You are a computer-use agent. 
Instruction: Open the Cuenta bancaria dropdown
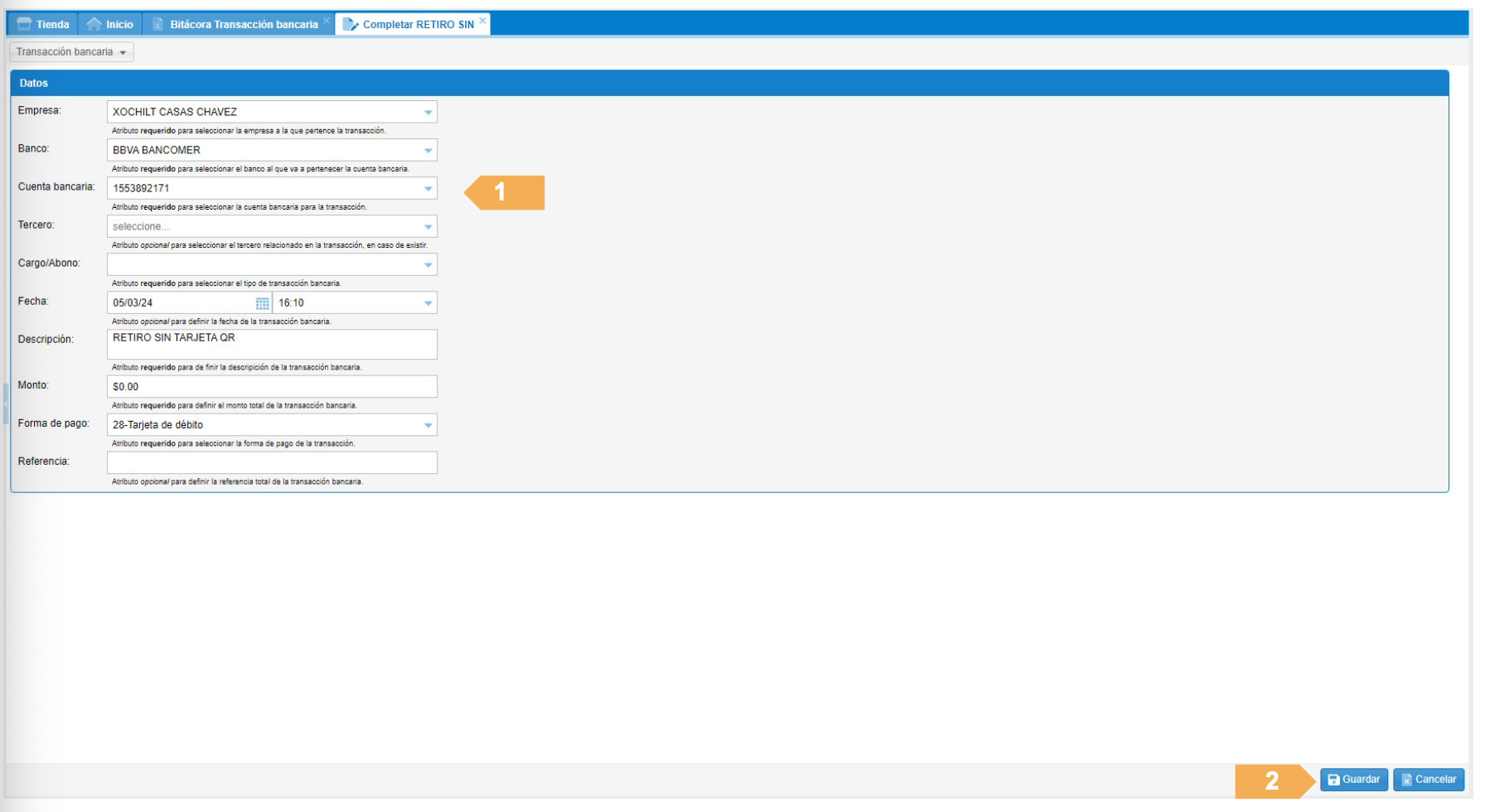428,188
